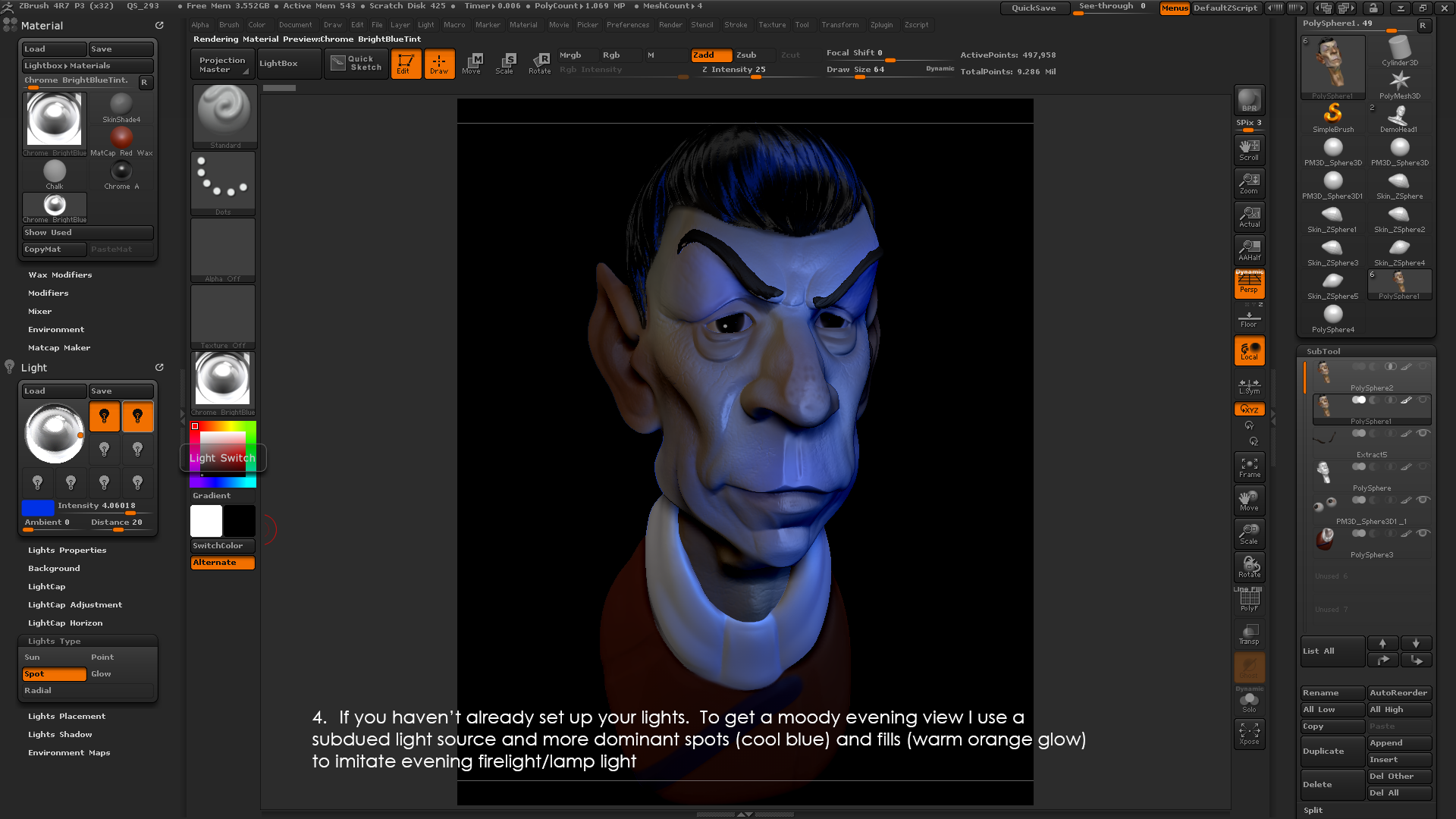
Task: Expand the LightCap Adjustment section
Action: point(74,605)
